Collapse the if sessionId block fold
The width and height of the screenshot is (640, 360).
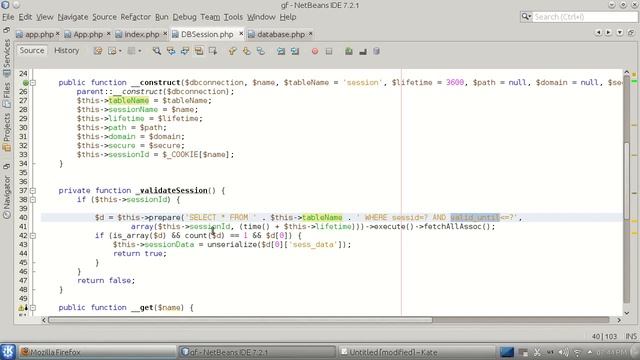tap(33, 200)
